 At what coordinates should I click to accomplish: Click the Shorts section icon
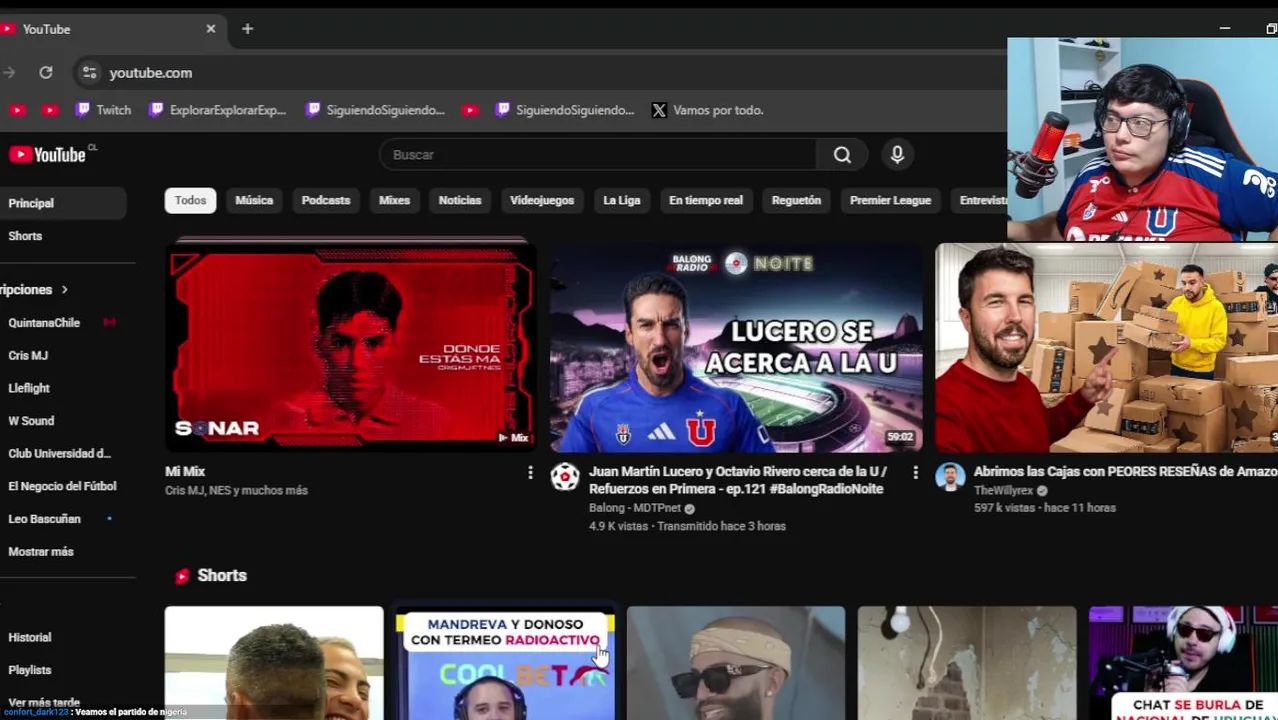182,576
